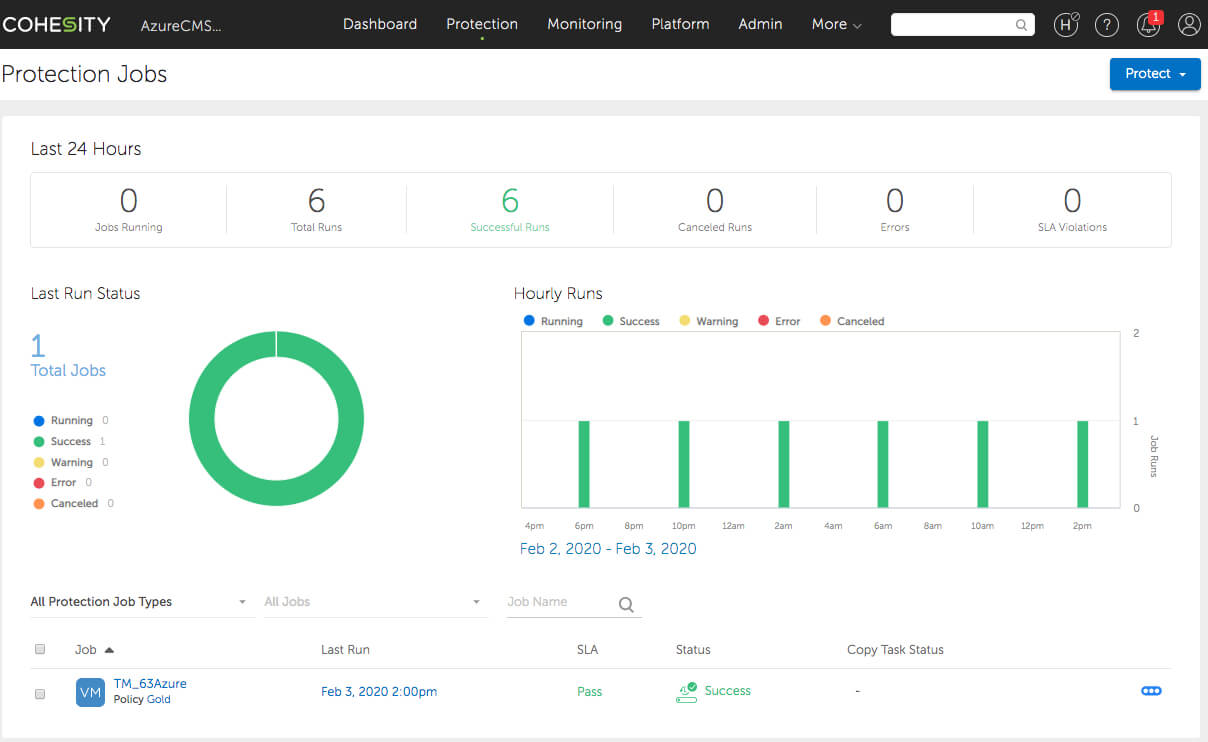Image resolution: width=1208 pixels, height=742 pixels.
Task: Check the TM_63Azure job row checkbox
Action: pos(40,693)
